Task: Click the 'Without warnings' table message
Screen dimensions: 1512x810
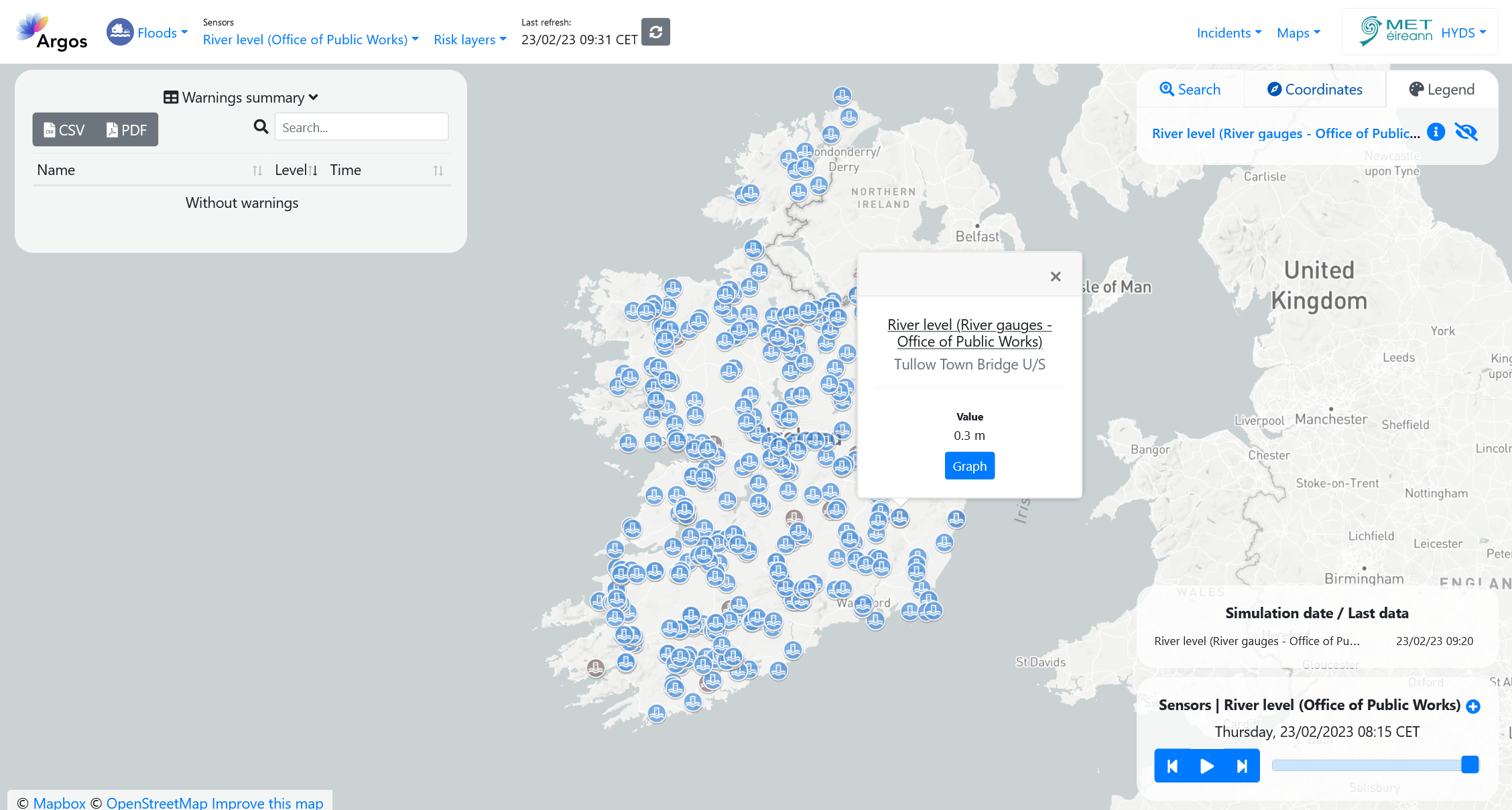Action: pos(242,202)
